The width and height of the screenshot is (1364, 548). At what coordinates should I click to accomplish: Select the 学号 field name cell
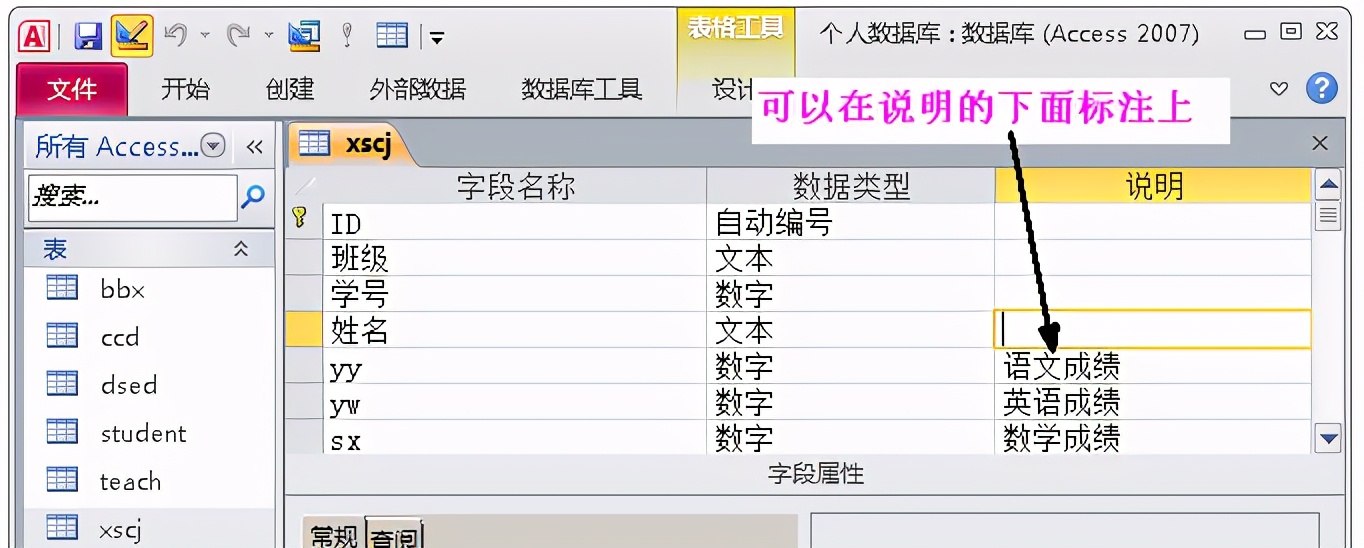click(515, 294)
